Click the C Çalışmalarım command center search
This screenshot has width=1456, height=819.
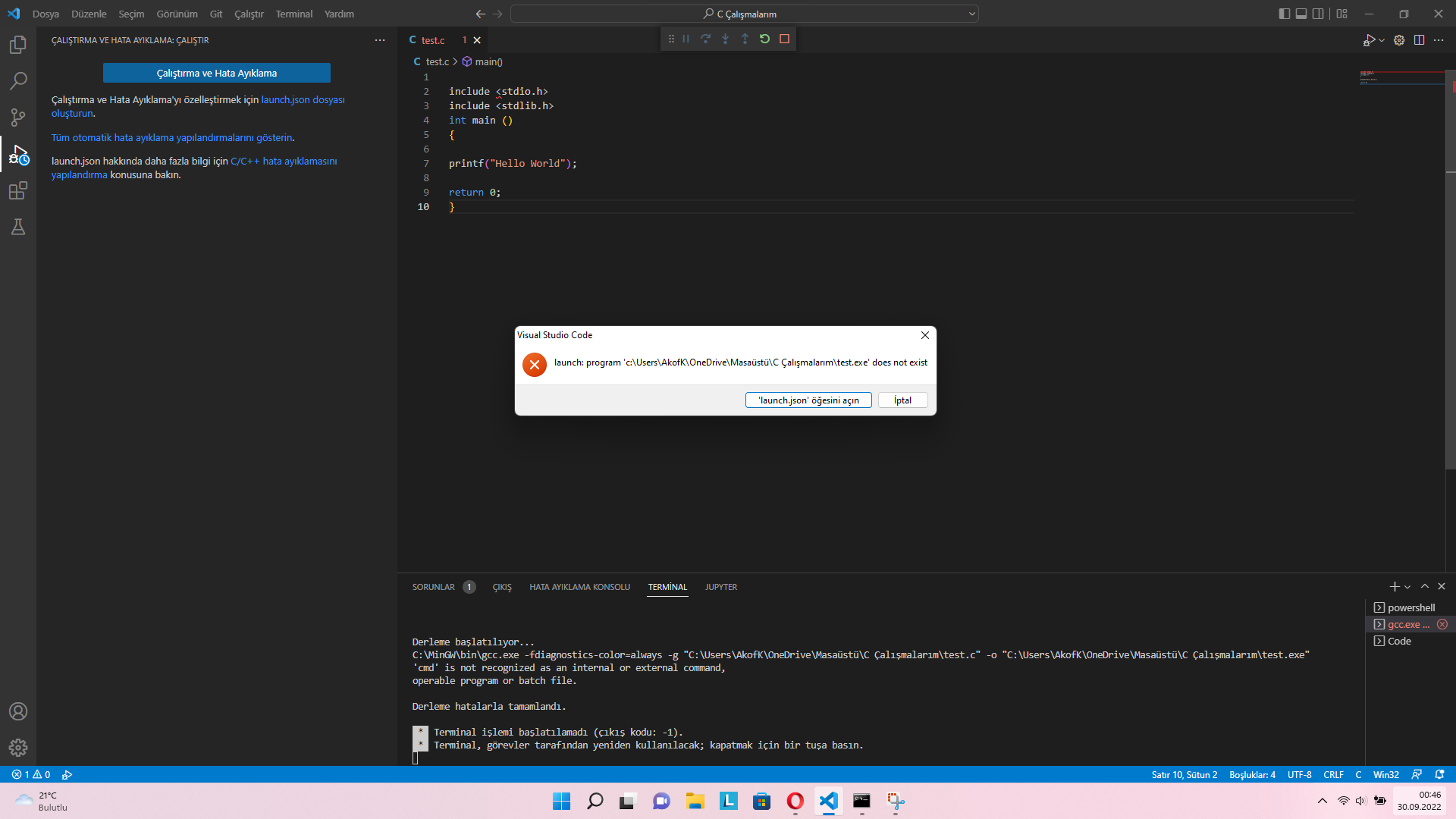coord(744,14)
